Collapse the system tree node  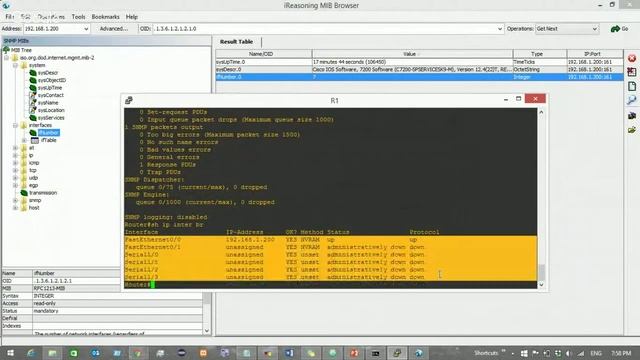16,65
